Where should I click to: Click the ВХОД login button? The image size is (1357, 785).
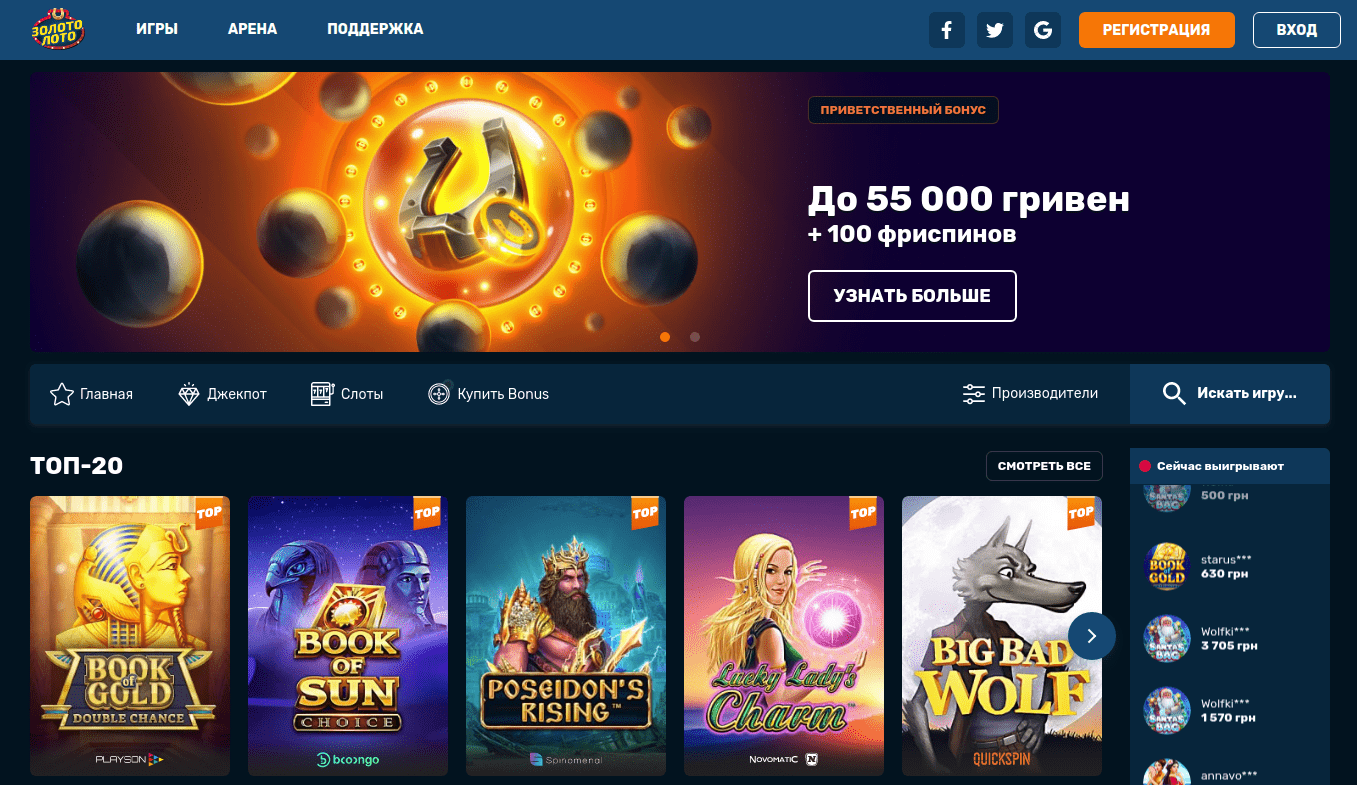pyautogui.click(x=1297, y=30)
